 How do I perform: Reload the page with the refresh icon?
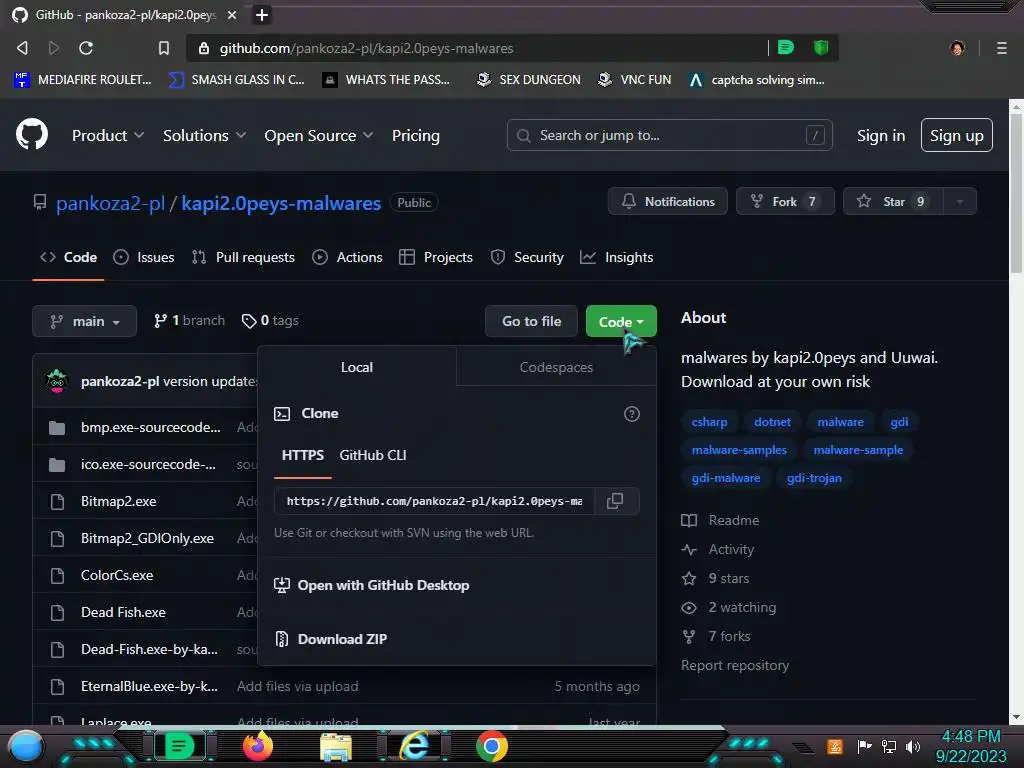86,48
